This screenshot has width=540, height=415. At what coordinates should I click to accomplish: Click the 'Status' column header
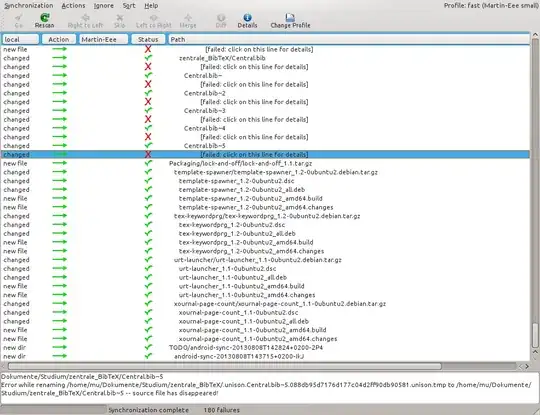(148, 39)
